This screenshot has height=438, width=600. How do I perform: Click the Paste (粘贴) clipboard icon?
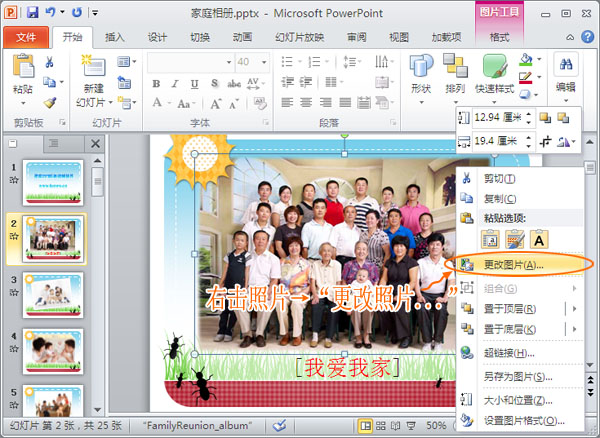(x=23, y=66)
